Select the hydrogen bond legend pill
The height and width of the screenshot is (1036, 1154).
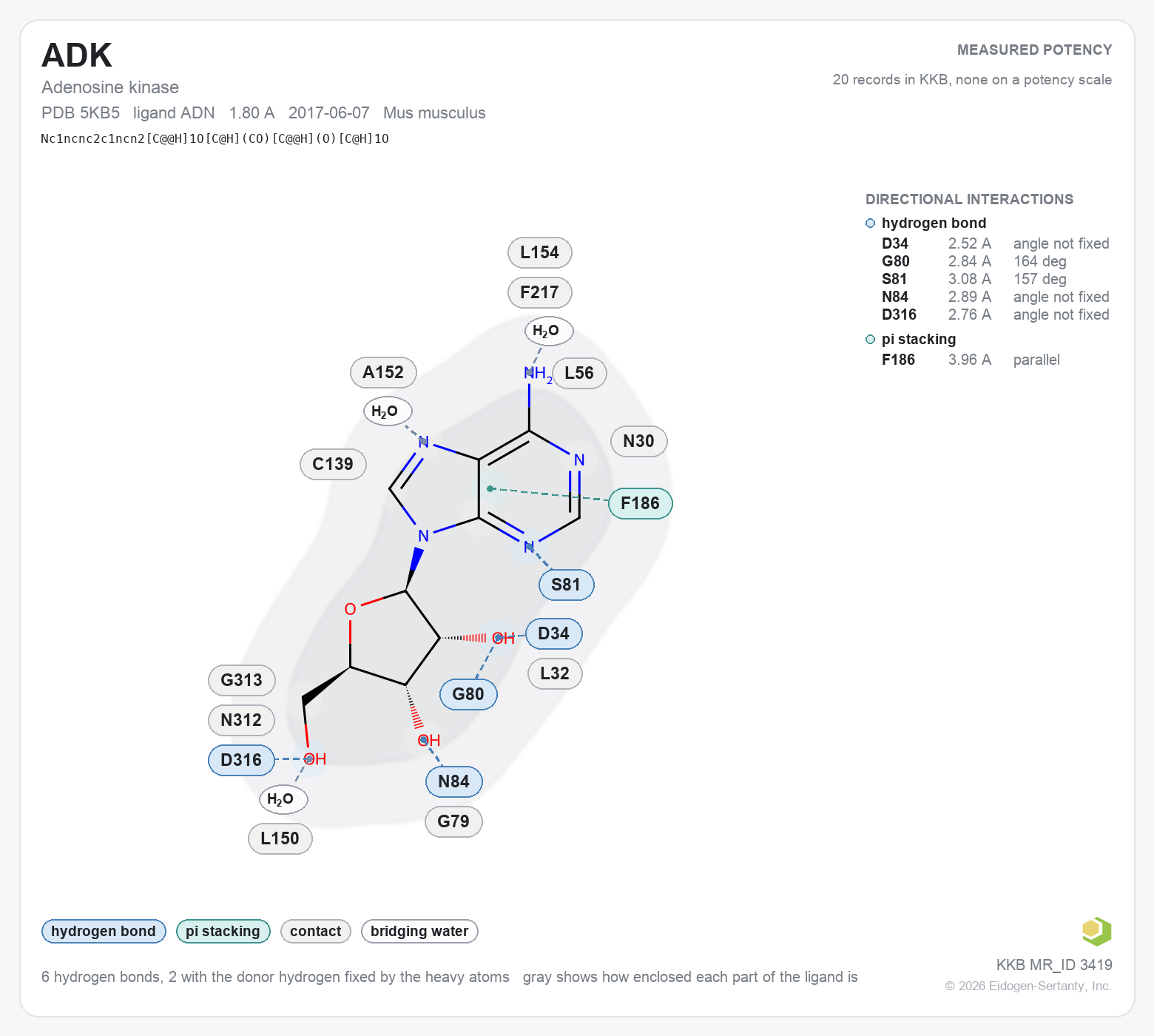pos(104,931)
